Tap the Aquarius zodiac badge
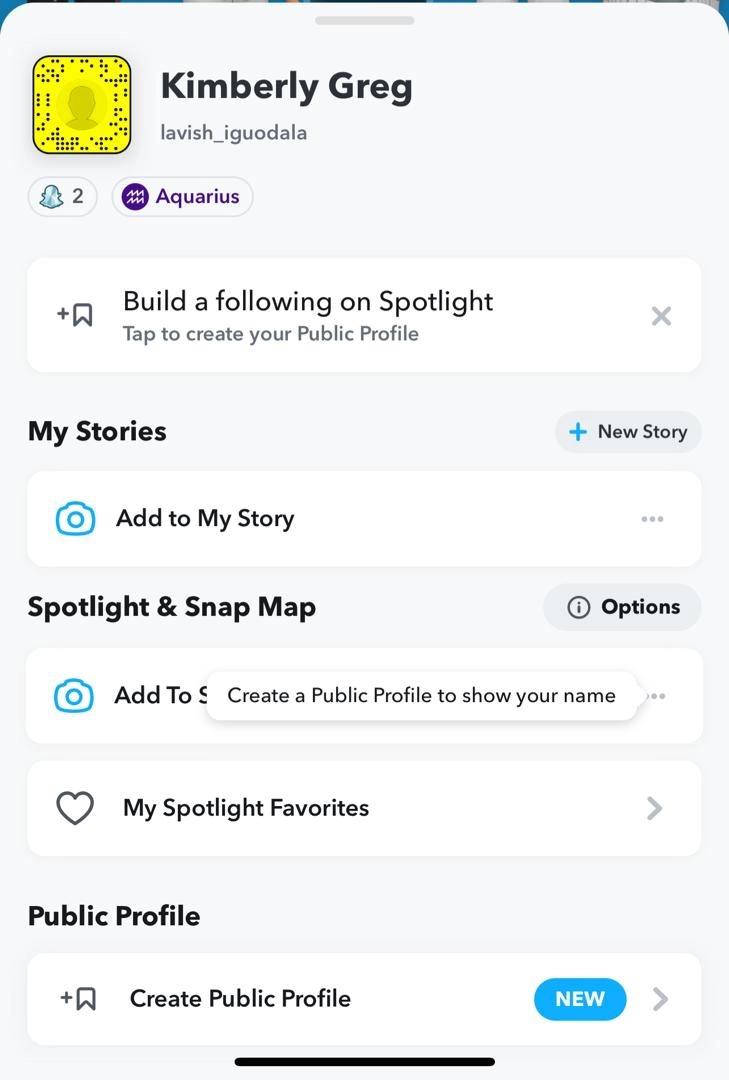Screen dimensions: 729x1080 (x=182, y=197)
